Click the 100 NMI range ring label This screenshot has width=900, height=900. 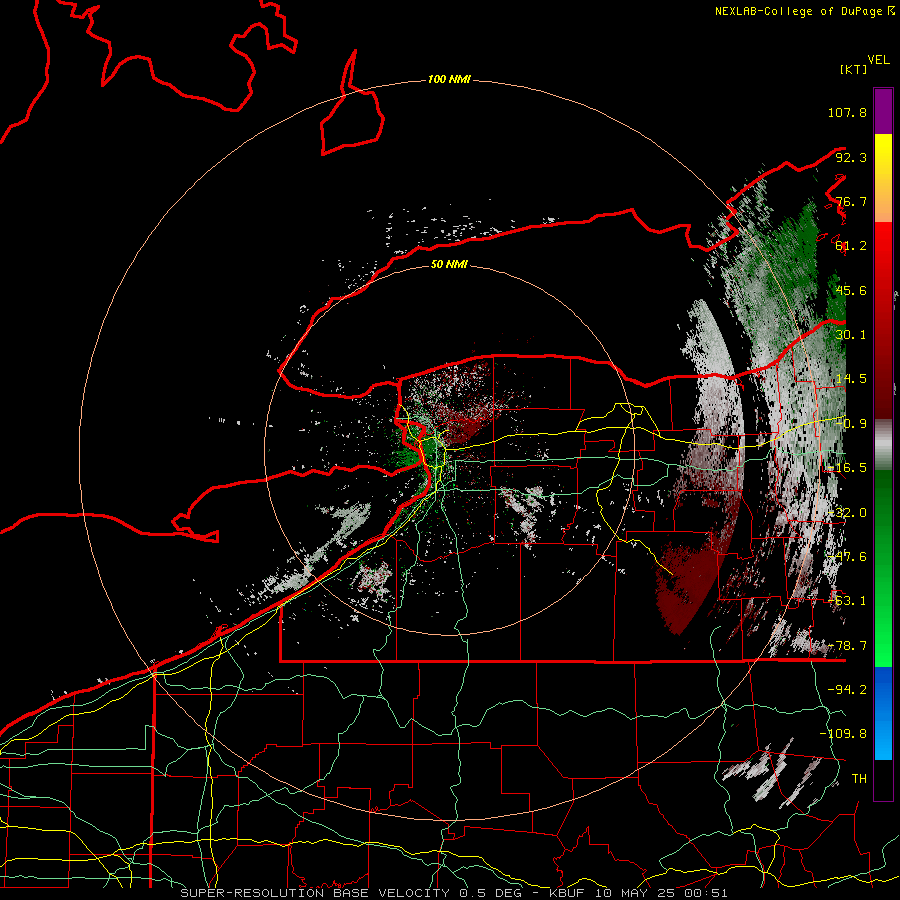click(449, 79)
